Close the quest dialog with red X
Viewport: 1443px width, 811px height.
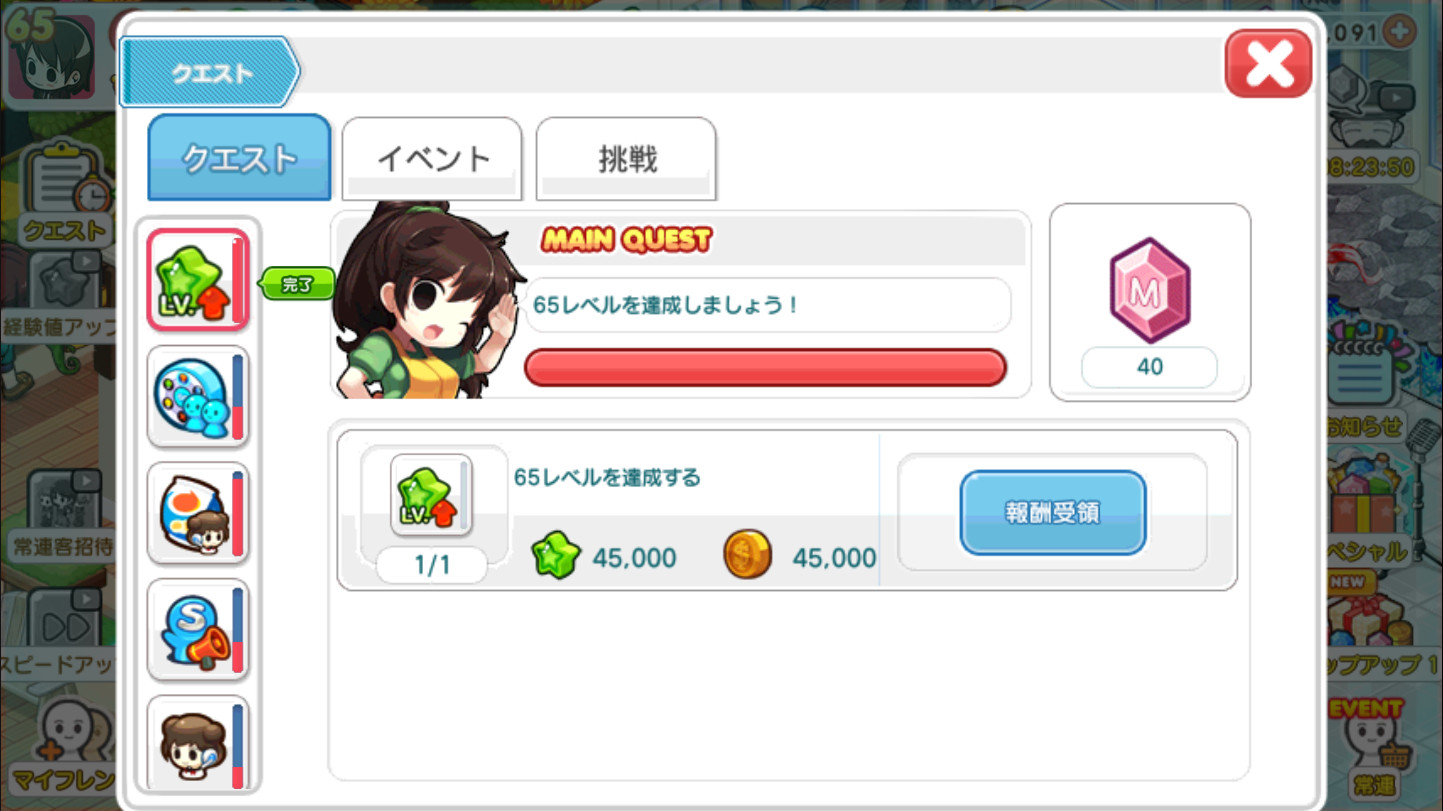click(1268, 64)
